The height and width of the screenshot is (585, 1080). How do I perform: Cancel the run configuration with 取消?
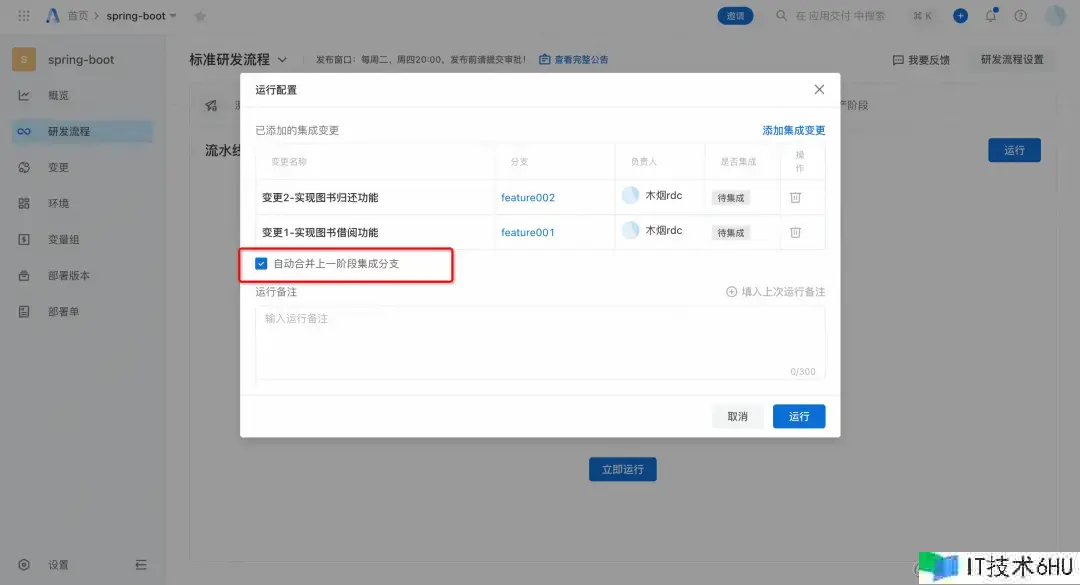(737, 416)
